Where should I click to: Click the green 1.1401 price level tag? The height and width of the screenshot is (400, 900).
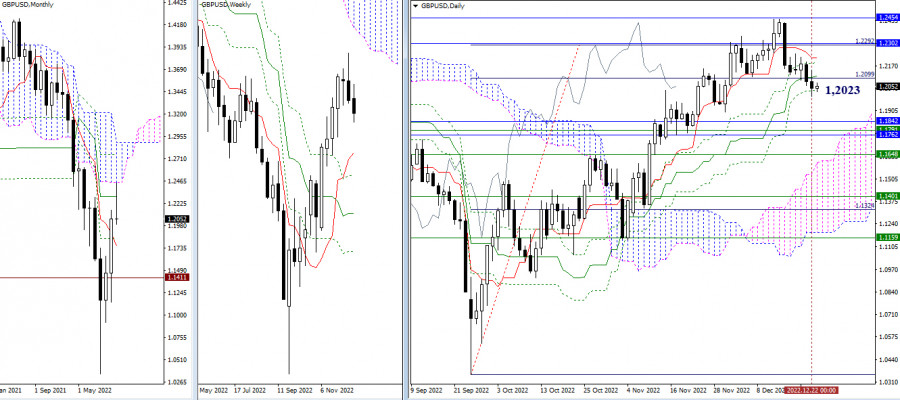pos(886,196)
